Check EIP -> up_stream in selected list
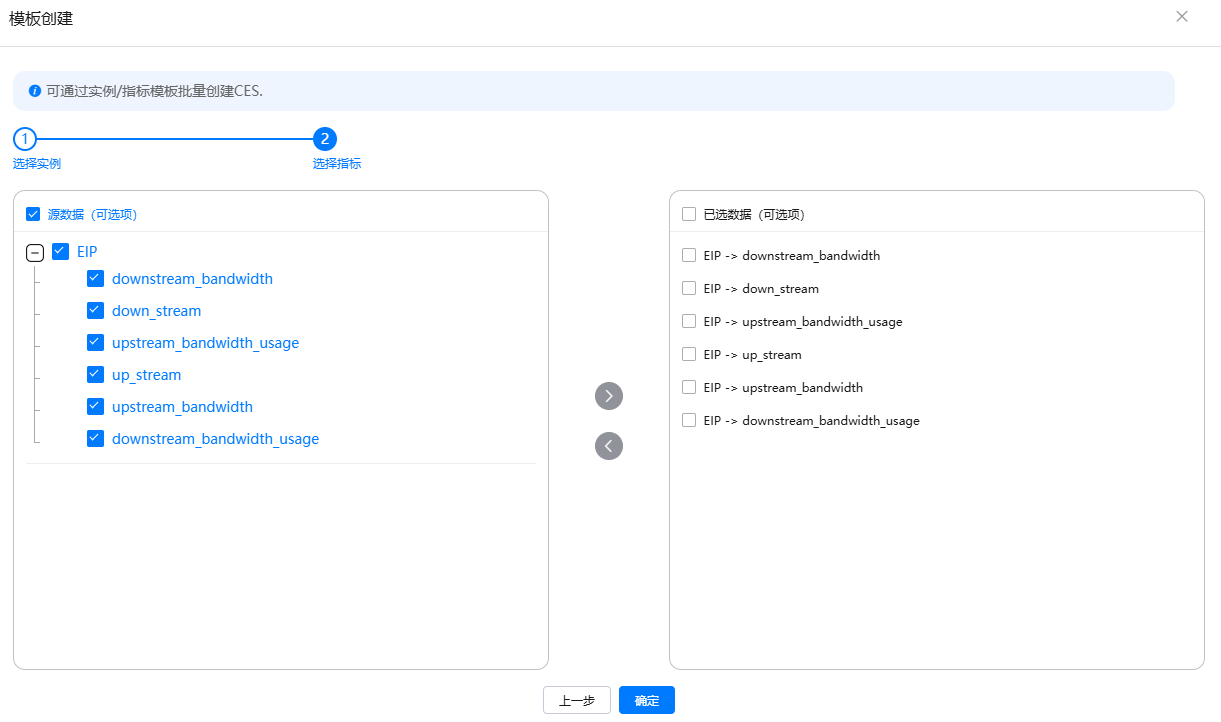Image resolution: width=1221 pixels, height=722 pixels. (689, 355)
